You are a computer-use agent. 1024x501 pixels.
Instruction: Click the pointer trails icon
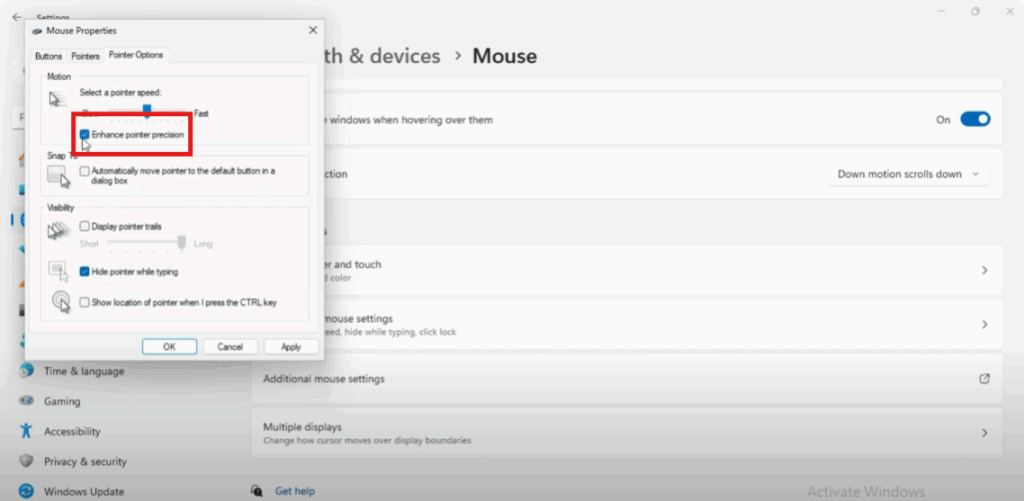(58, 231)
